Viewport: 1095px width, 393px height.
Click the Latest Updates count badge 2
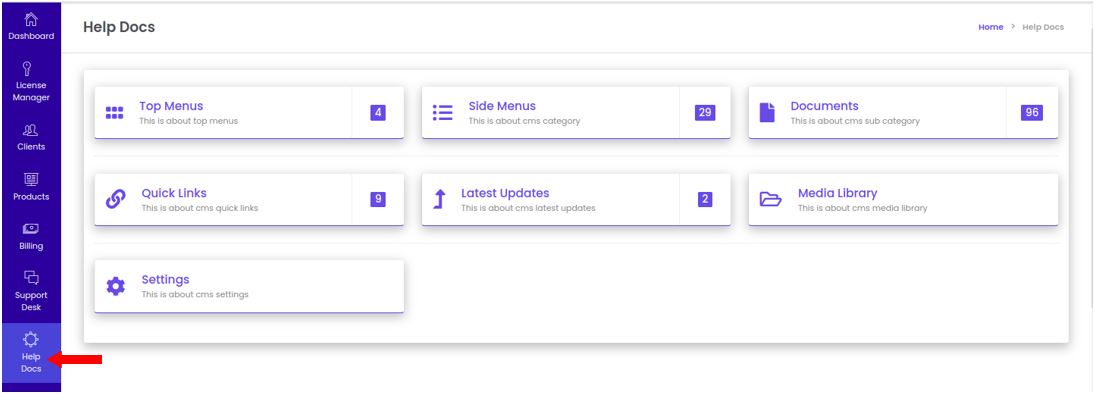[705, 200]
